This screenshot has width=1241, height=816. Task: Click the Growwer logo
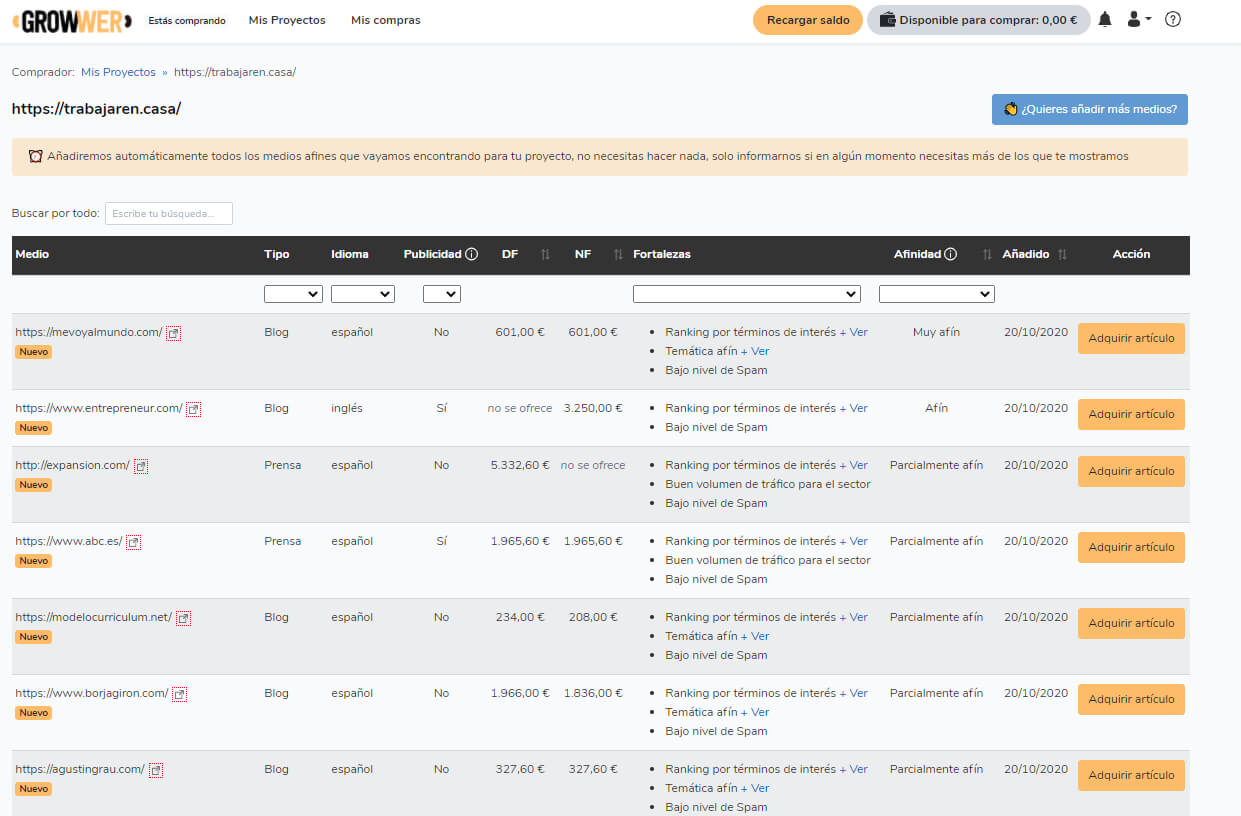tap(71, 20)
